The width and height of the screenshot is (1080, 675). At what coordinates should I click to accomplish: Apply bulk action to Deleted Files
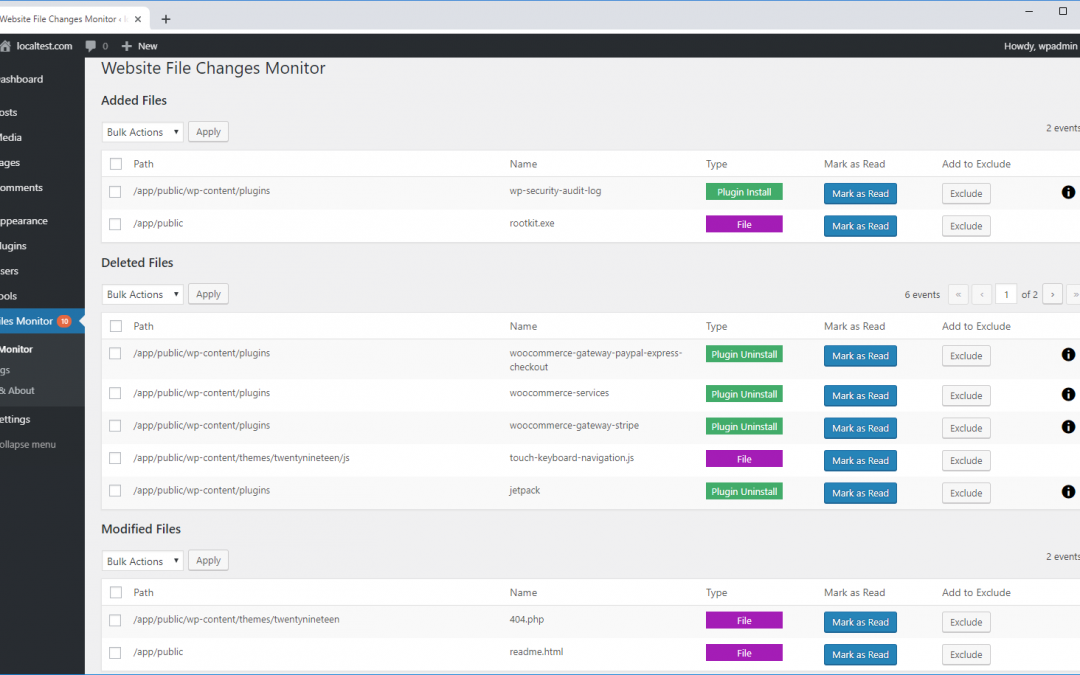pyautogui.click(x=208, y=294)
